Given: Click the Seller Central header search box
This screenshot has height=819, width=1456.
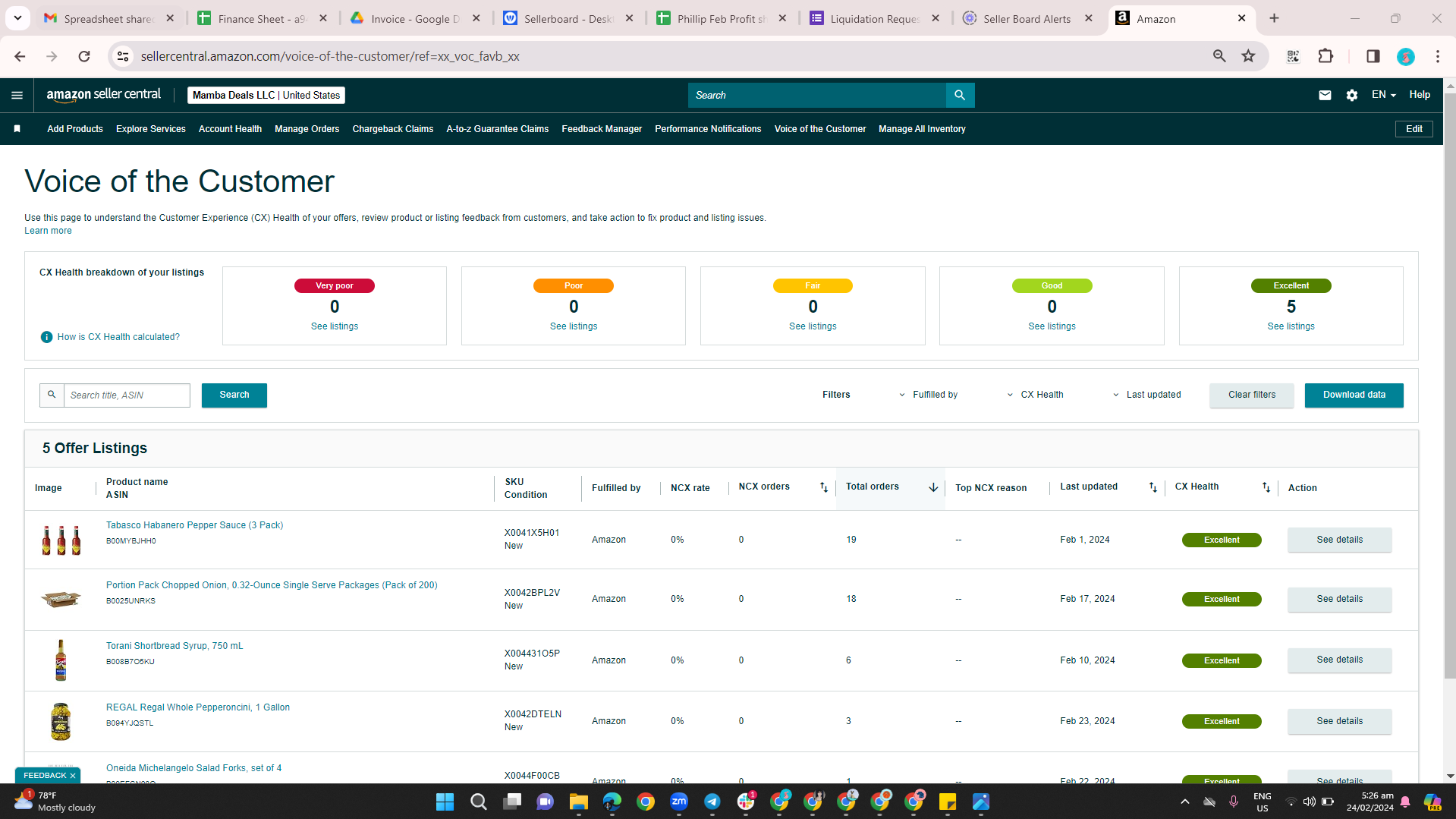Looking at the screenshot, I should pyautogui.click(x=817, y=95).
